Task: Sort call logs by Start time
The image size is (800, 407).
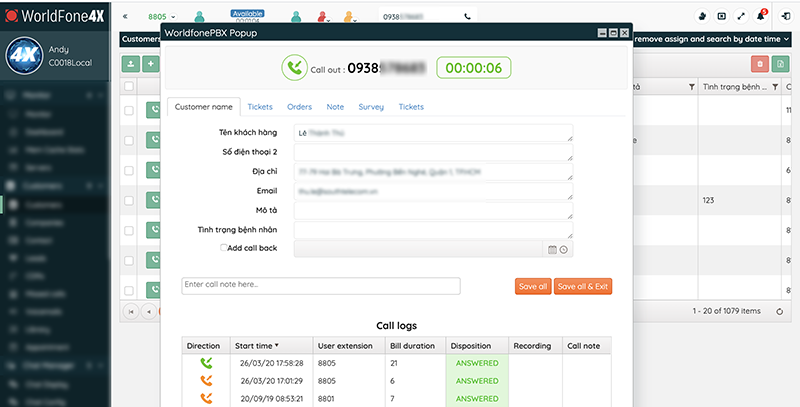Action: coord(271,345)
